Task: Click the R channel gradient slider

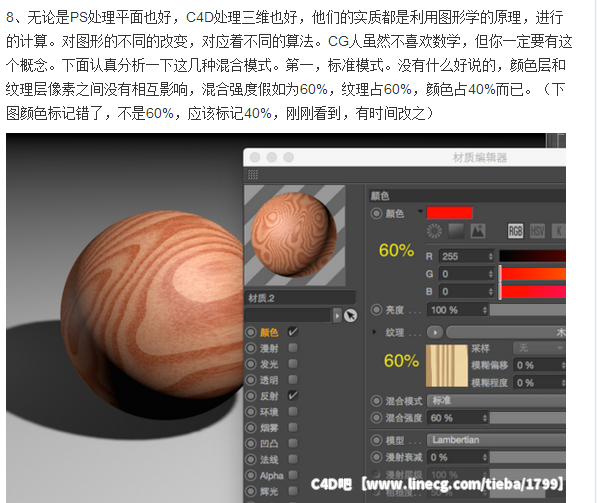Action: 532,256
